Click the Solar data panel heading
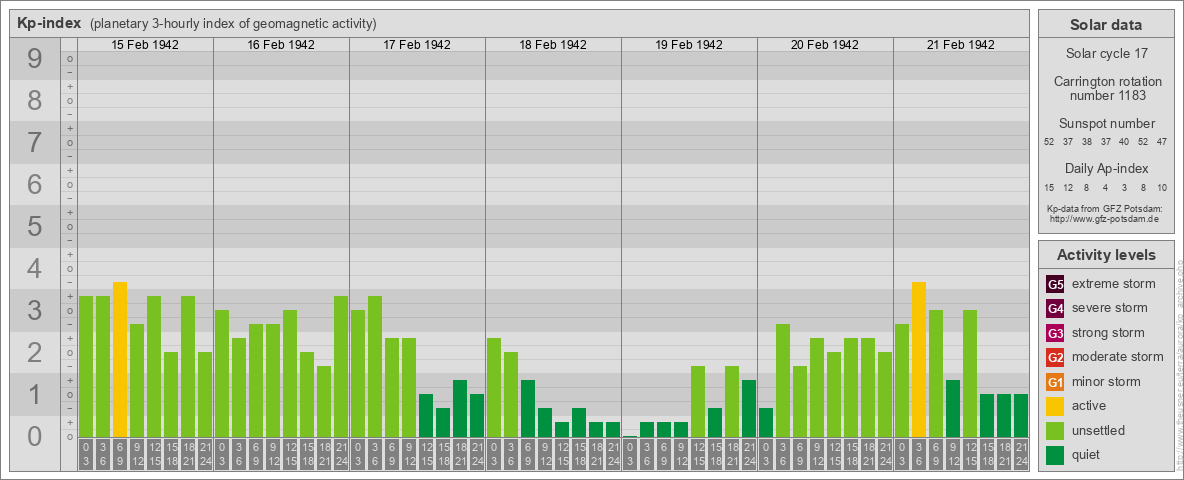This screenshot has height=480, width=1184. (1106, 25)
